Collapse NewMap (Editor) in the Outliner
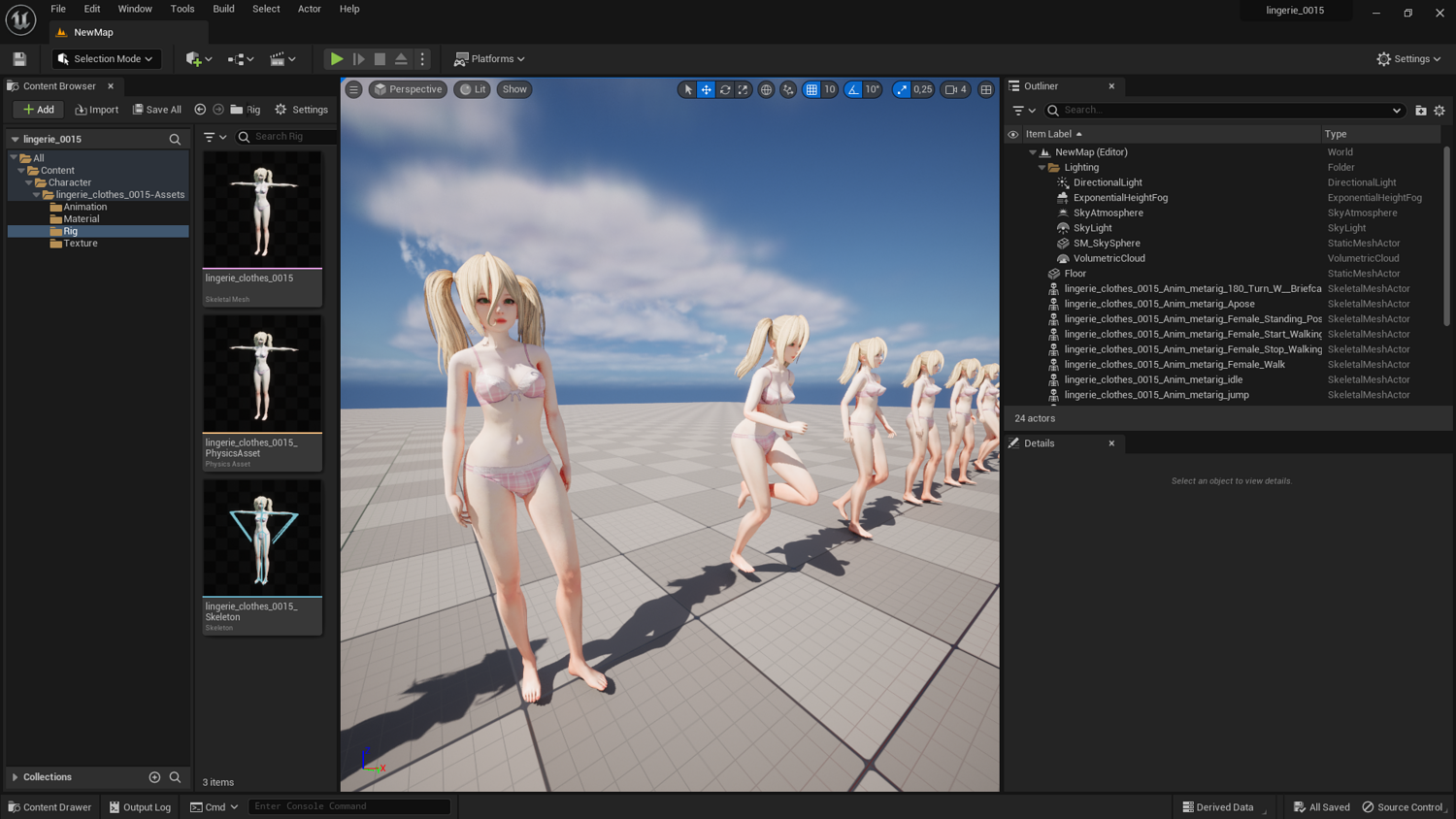This screenshot has width=1456, height=819. pos(1033,152)
